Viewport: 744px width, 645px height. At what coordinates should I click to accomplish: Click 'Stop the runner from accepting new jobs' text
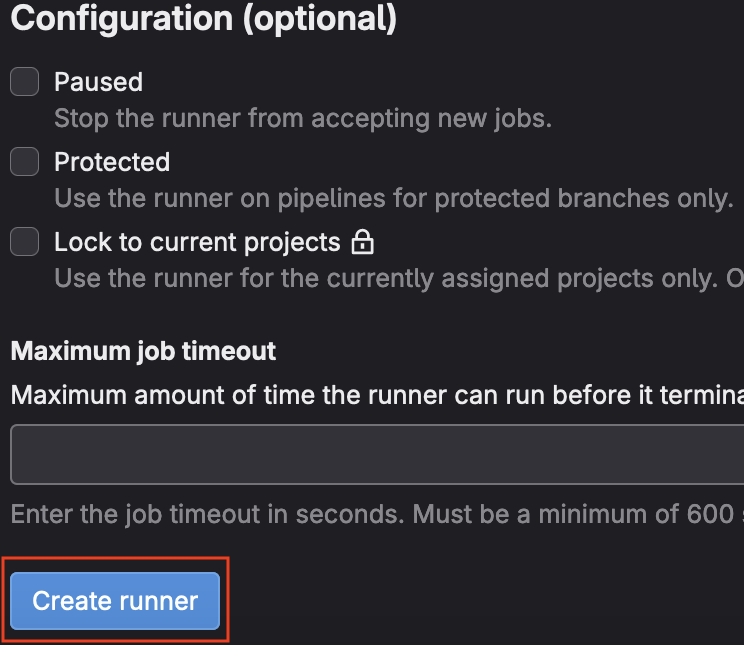(x=302, y=118)
